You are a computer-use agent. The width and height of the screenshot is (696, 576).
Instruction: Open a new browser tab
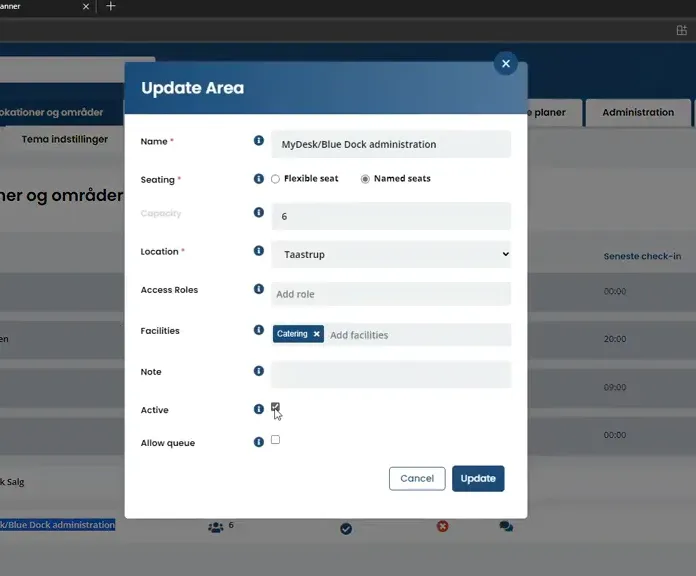[x=111, y=6]
